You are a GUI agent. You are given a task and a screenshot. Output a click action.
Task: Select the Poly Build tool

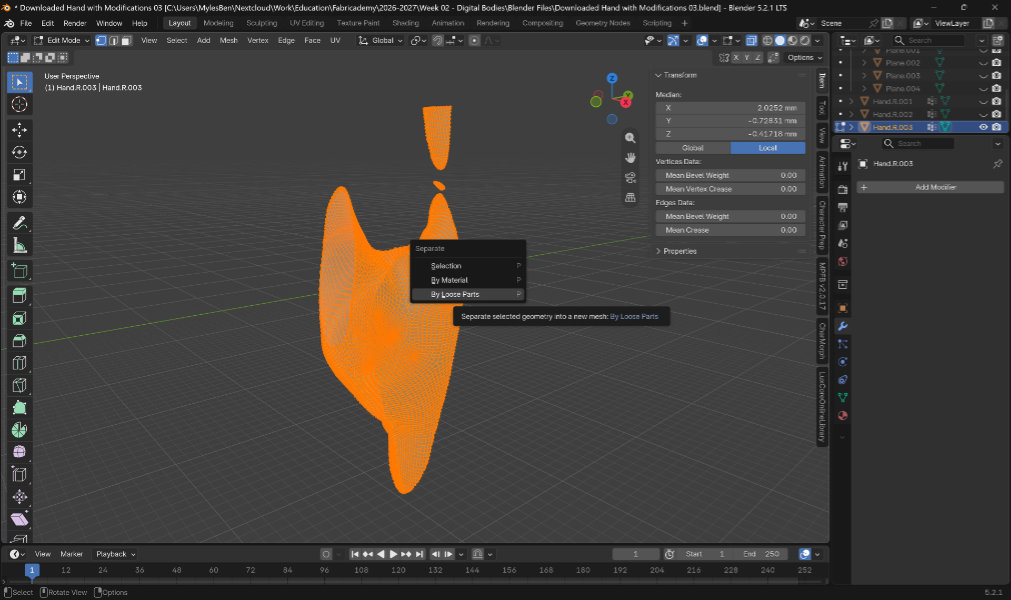tap(19, 407)
